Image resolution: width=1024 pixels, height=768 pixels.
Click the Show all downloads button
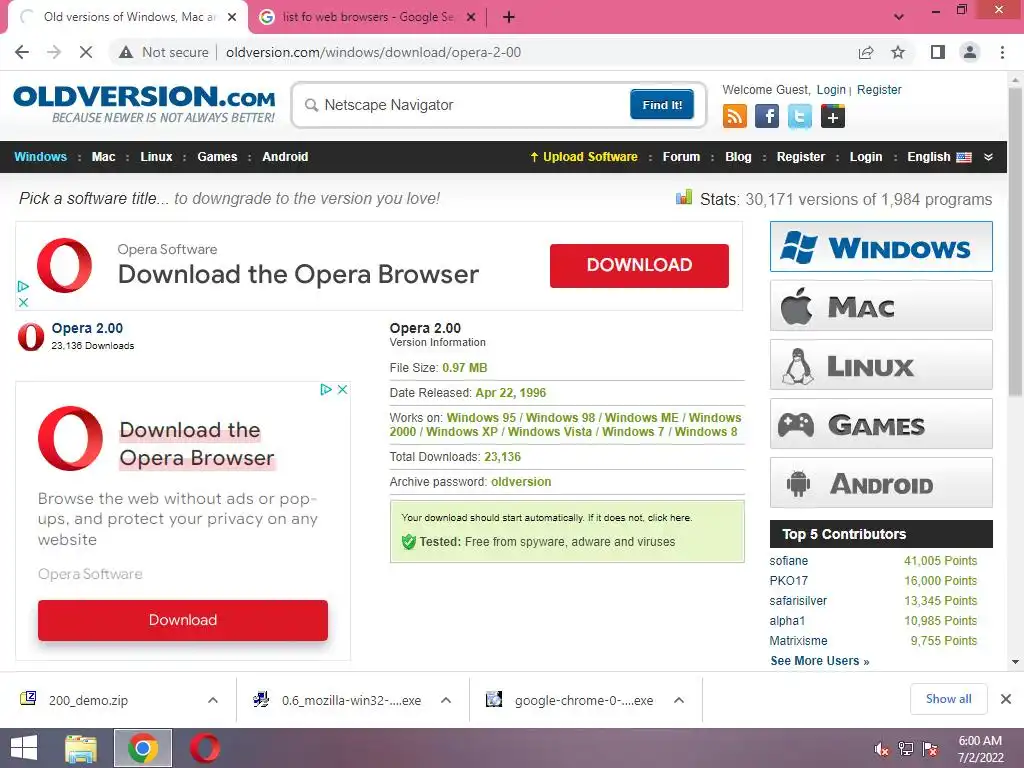pyautogui.click(x=948, y=699)
